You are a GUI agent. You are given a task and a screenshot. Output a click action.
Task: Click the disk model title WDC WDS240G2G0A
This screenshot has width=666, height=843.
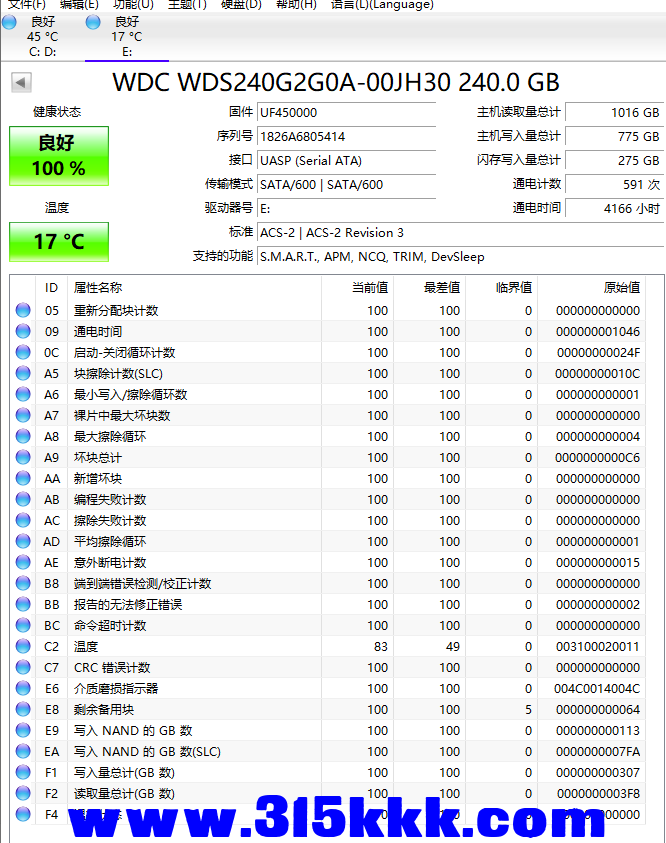pyautogui.click(x=336, y=83)
